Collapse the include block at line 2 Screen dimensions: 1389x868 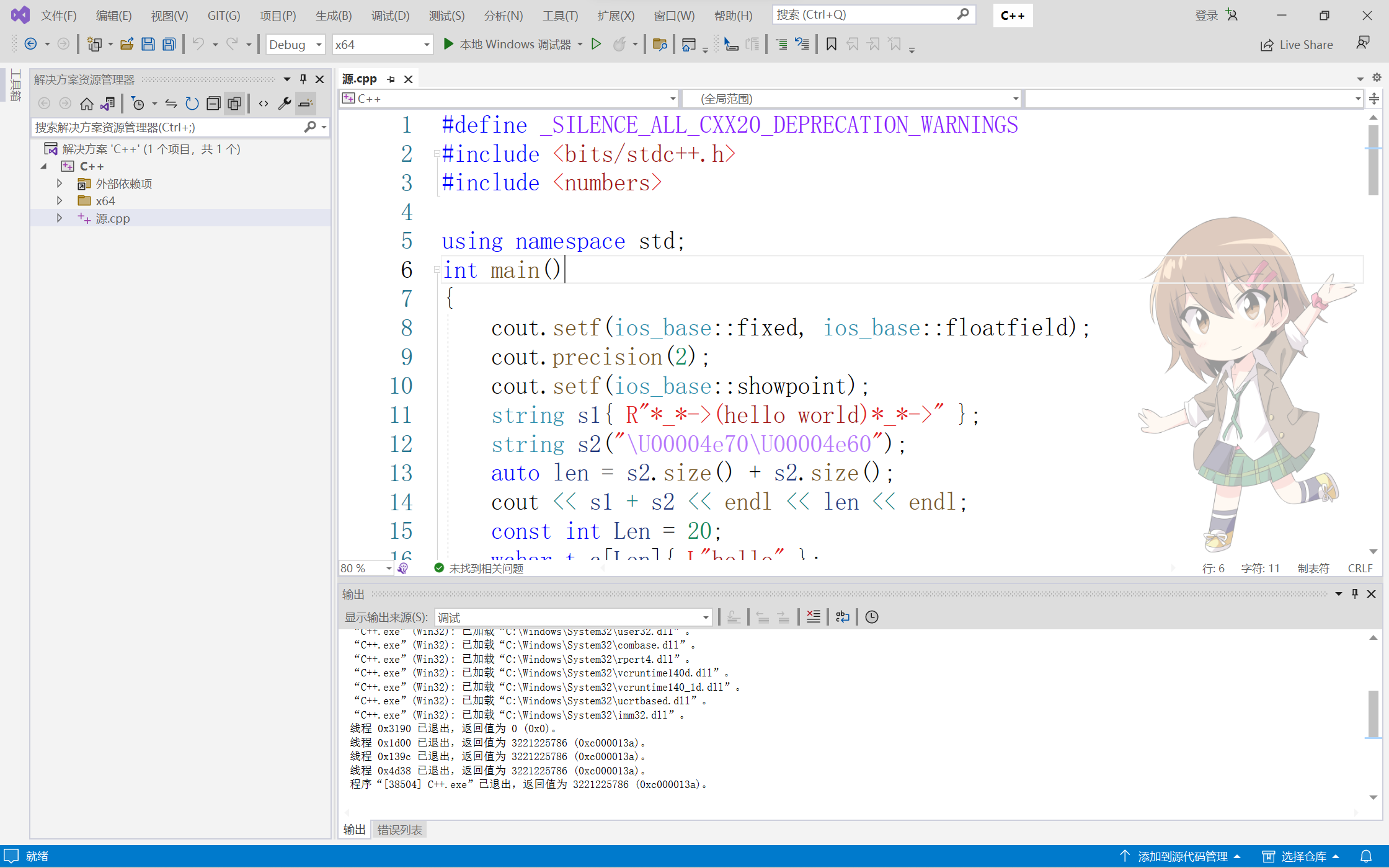click(x=437, y=154)
